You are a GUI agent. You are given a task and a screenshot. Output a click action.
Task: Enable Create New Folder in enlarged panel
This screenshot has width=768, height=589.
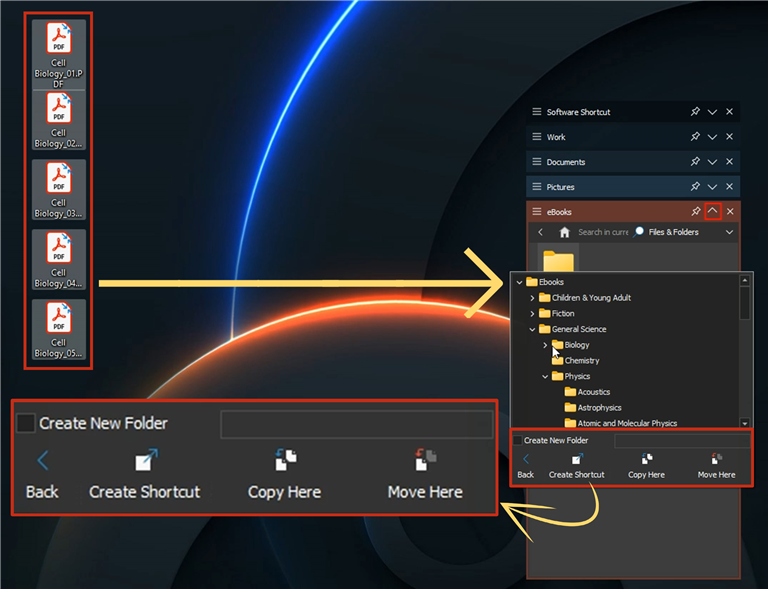pyautogui.click(x=25, y=423)
